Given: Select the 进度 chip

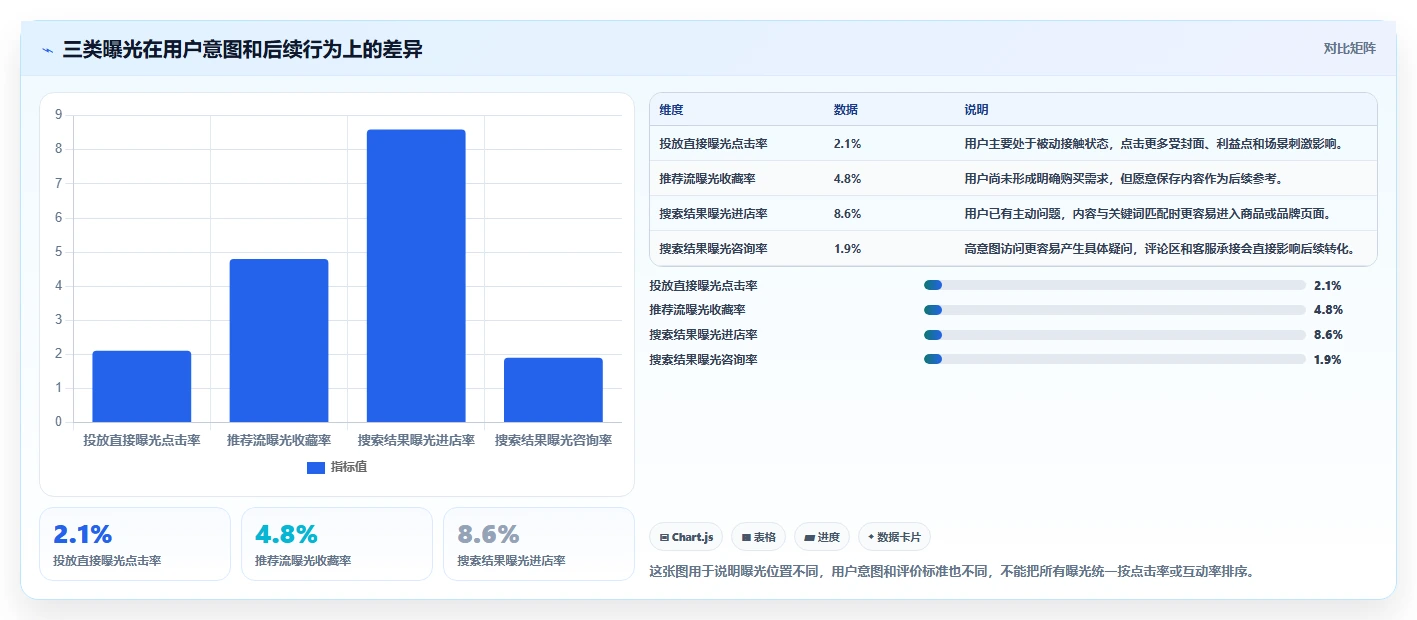Looking at the screenshot, I should 822,537.
